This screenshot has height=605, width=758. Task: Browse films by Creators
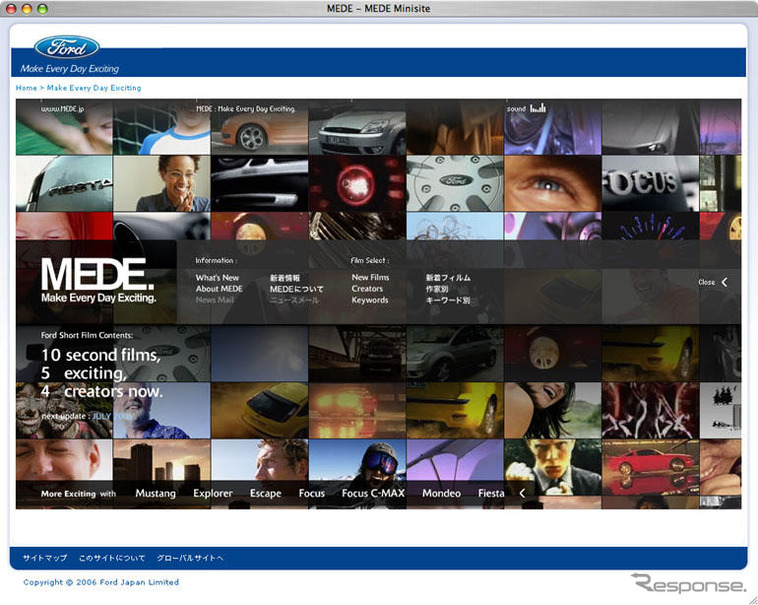367,289
